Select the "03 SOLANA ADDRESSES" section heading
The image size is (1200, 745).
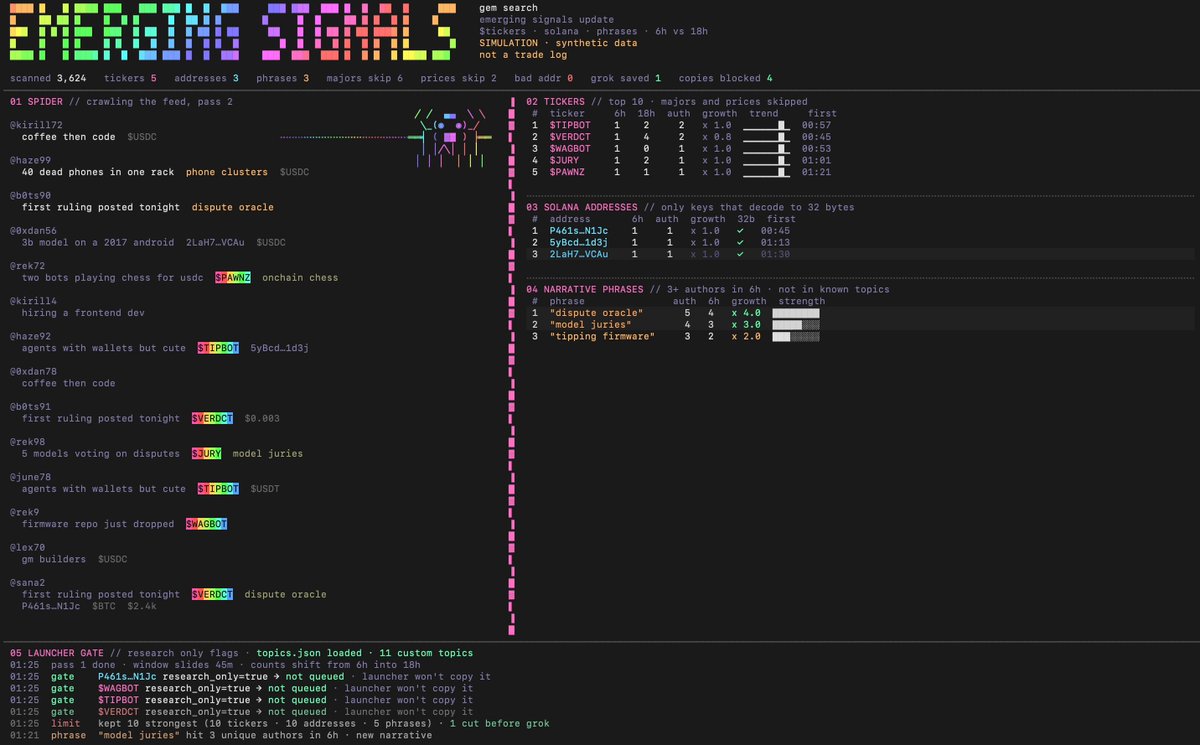pos(582,207)
